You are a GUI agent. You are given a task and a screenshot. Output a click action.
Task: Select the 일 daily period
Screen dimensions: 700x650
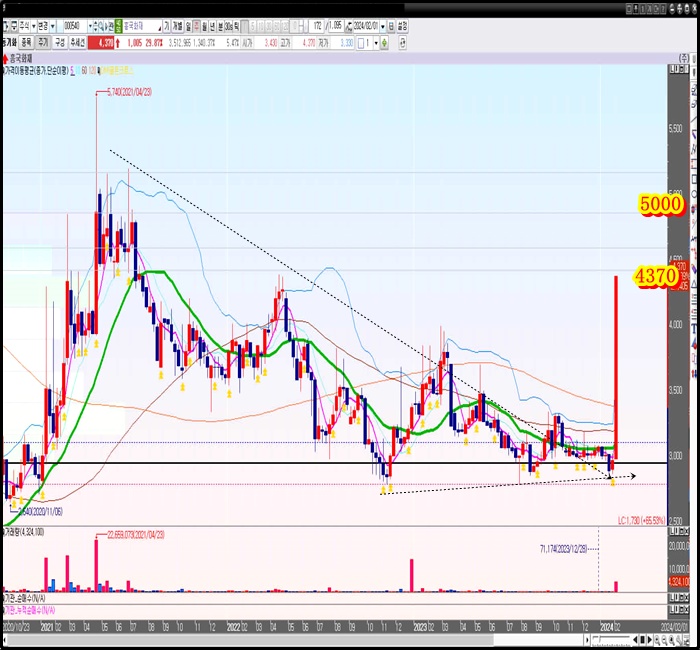point(188,26)
